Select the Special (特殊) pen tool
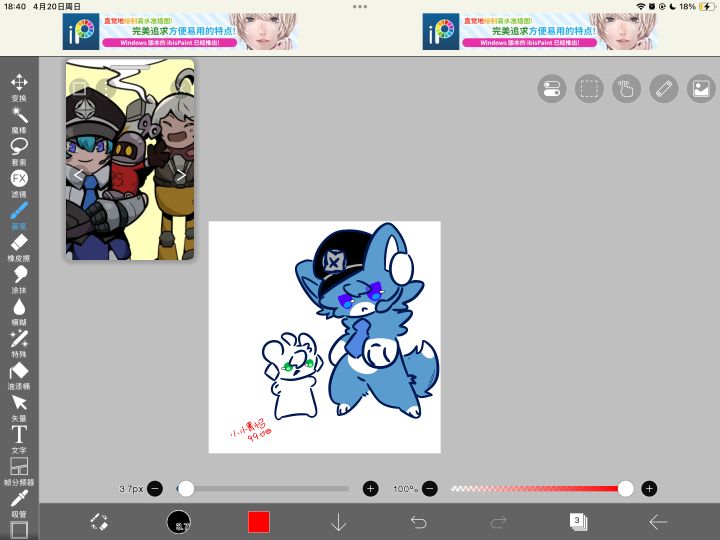Screen dimensions: 720x540 point(19,344)
